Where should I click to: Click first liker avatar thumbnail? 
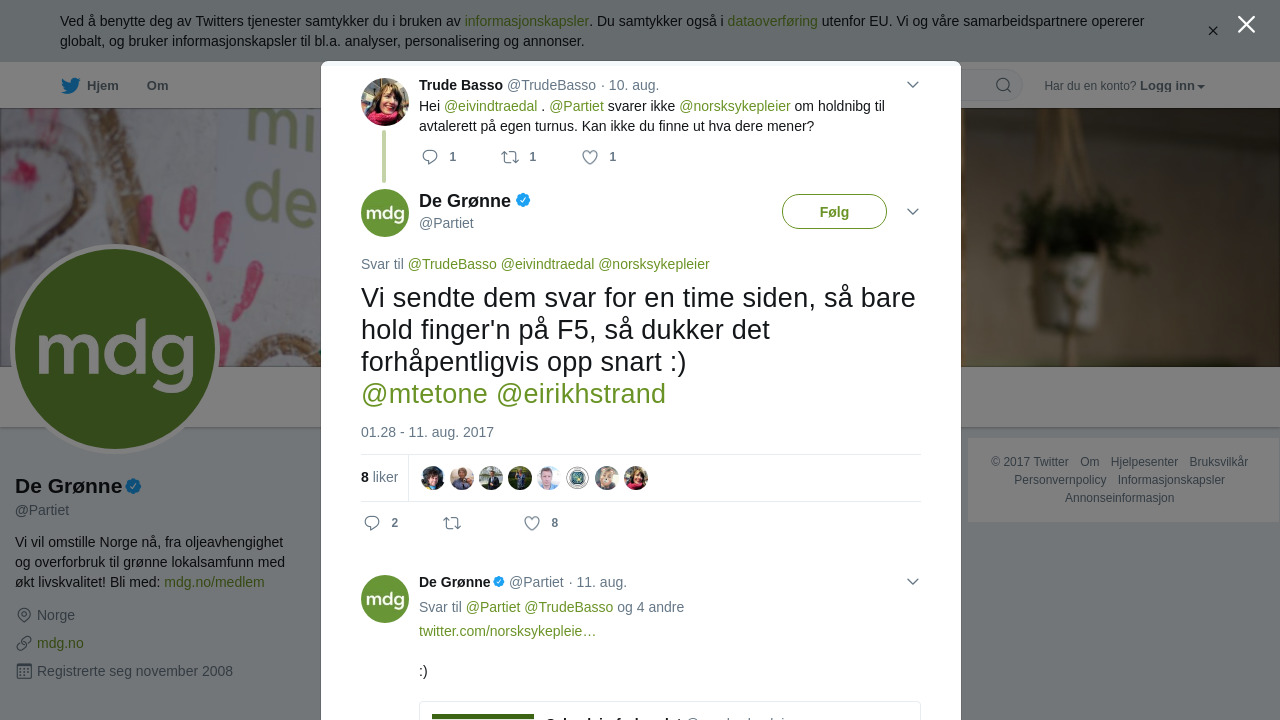point(433,478)
